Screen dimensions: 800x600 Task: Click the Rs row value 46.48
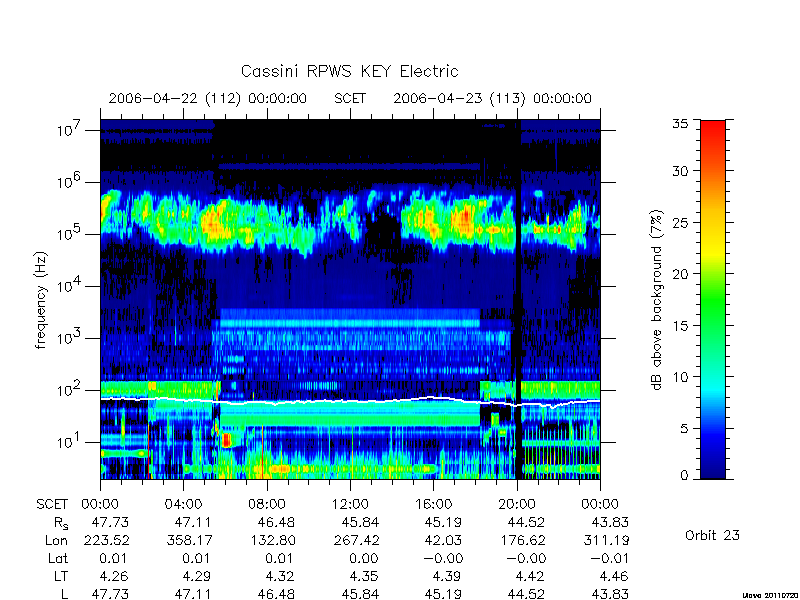click(276, 522)
